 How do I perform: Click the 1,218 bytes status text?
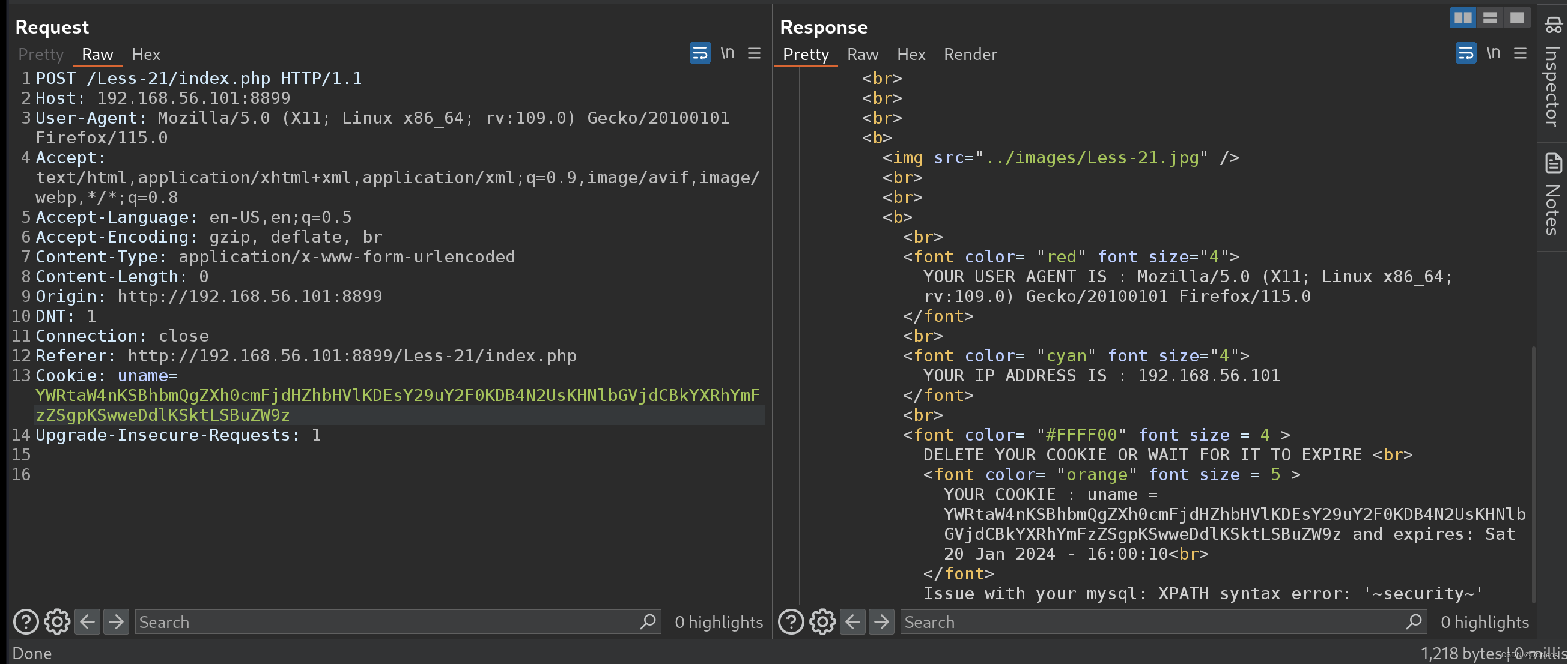click(x=1462, y=653)
